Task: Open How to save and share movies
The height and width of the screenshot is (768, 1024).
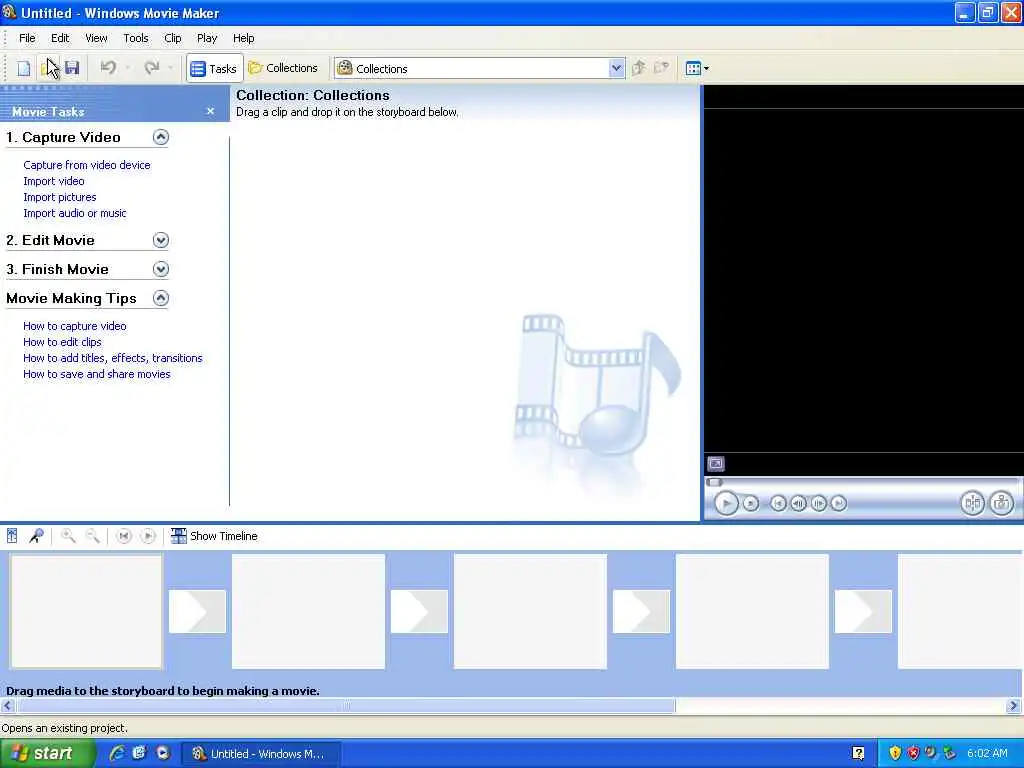Action: pyautogui.click(x=97, y=374)
